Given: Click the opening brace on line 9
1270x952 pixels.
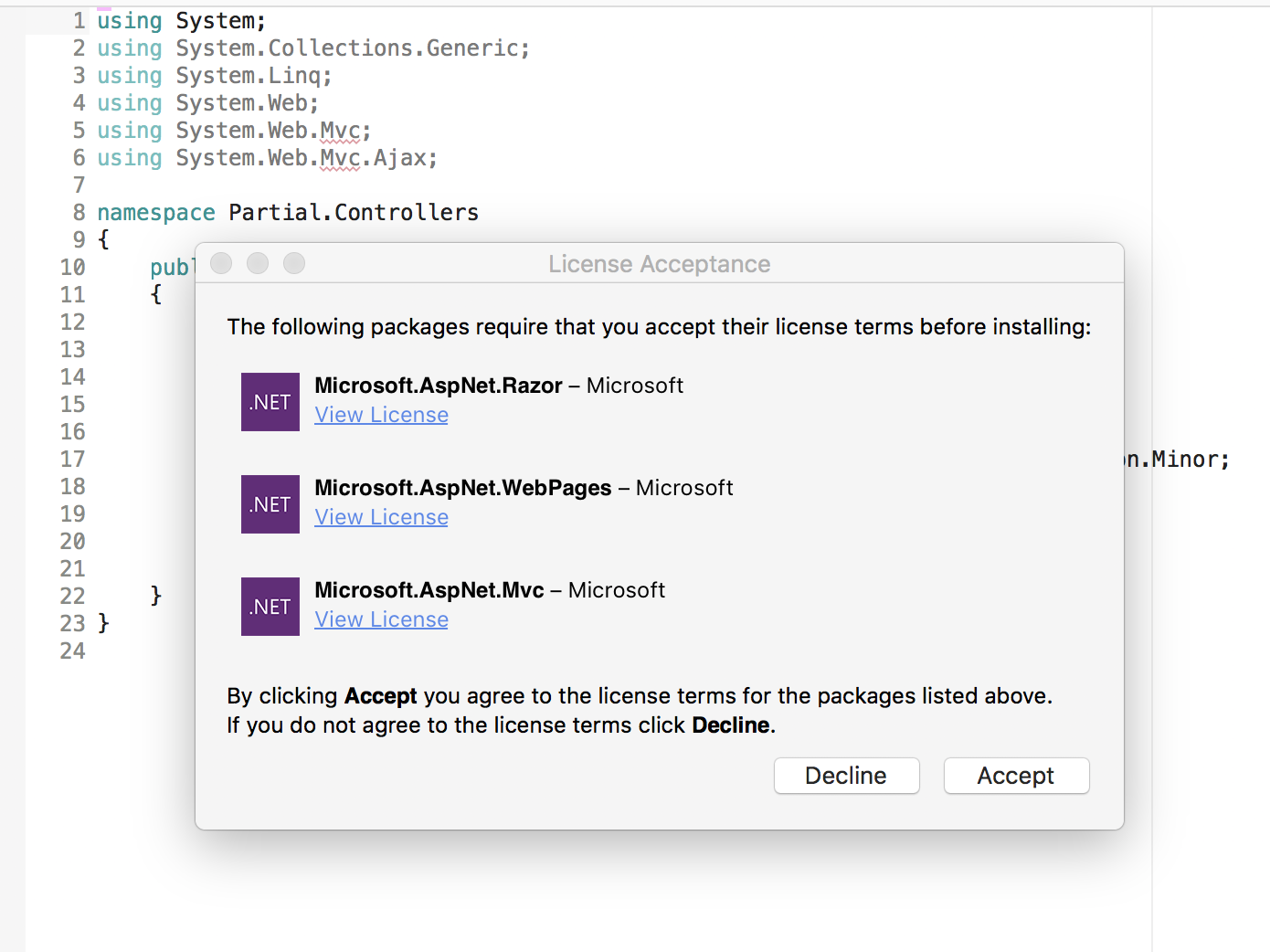Looking at the screenshot, I should [x=103, y=239].
